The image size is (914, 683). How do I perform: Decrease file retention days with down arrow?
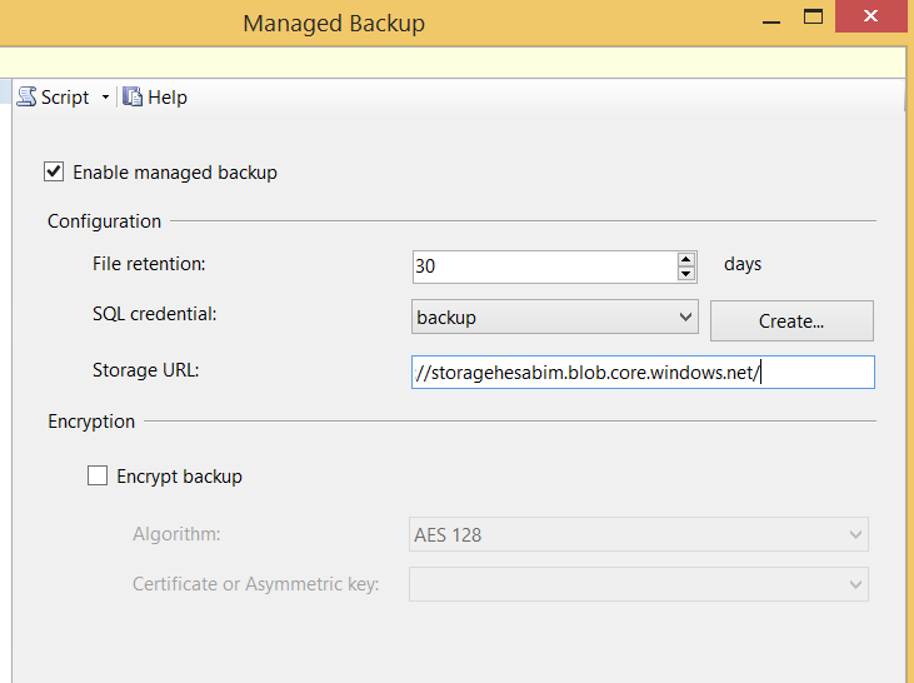point(686,274)
